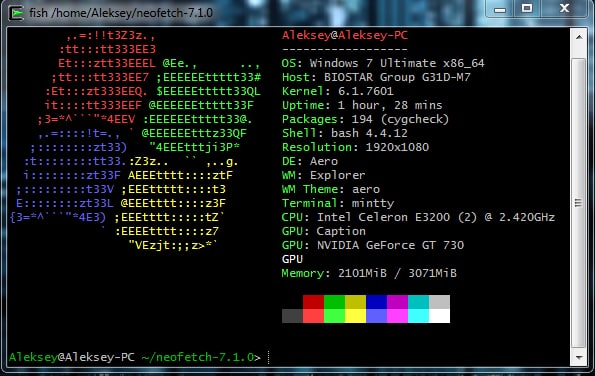Click the dark gray color block
Screen dimensions: 595x376
292,316
